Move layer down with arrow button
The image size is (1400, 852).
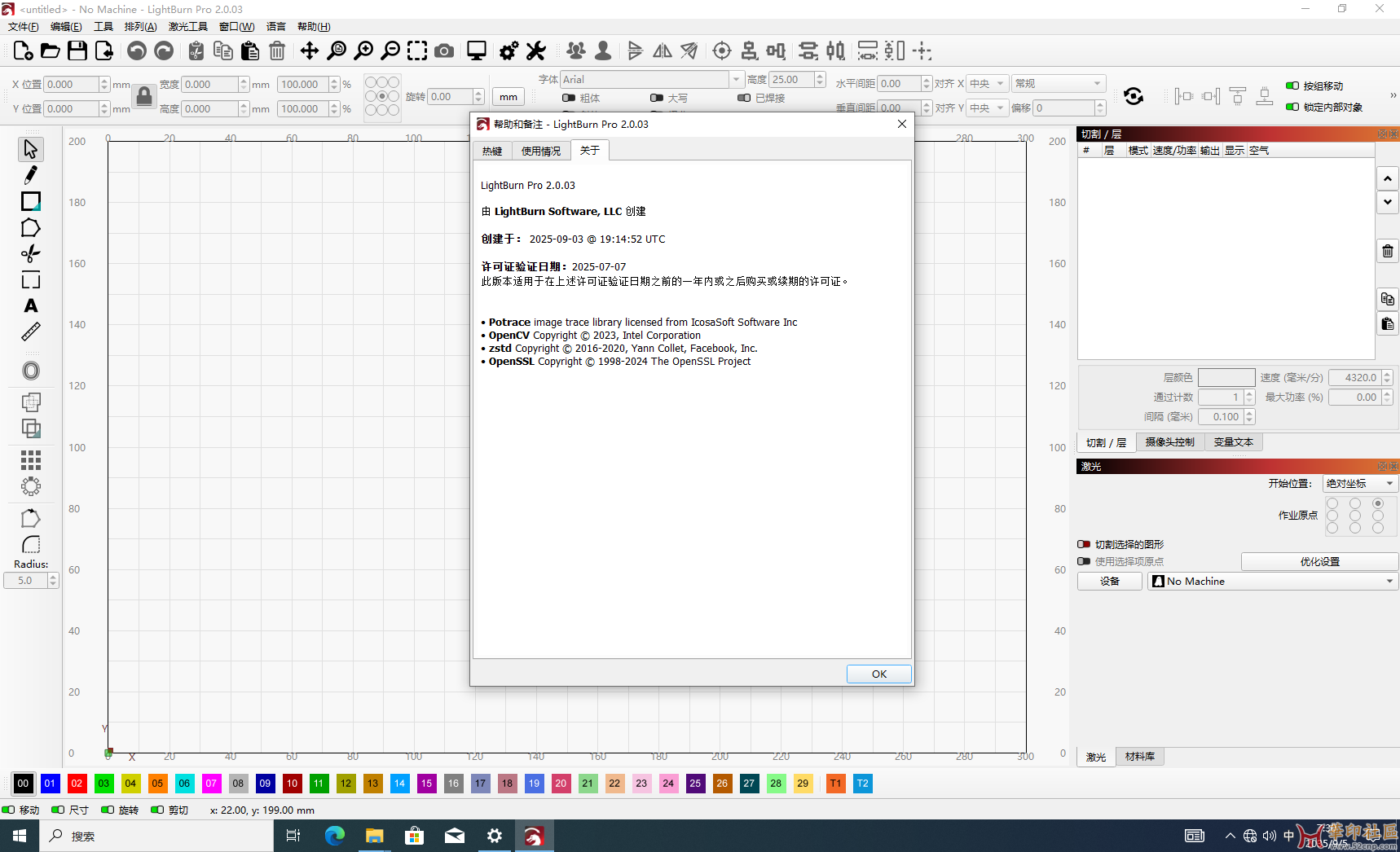tap(1388, 202)
